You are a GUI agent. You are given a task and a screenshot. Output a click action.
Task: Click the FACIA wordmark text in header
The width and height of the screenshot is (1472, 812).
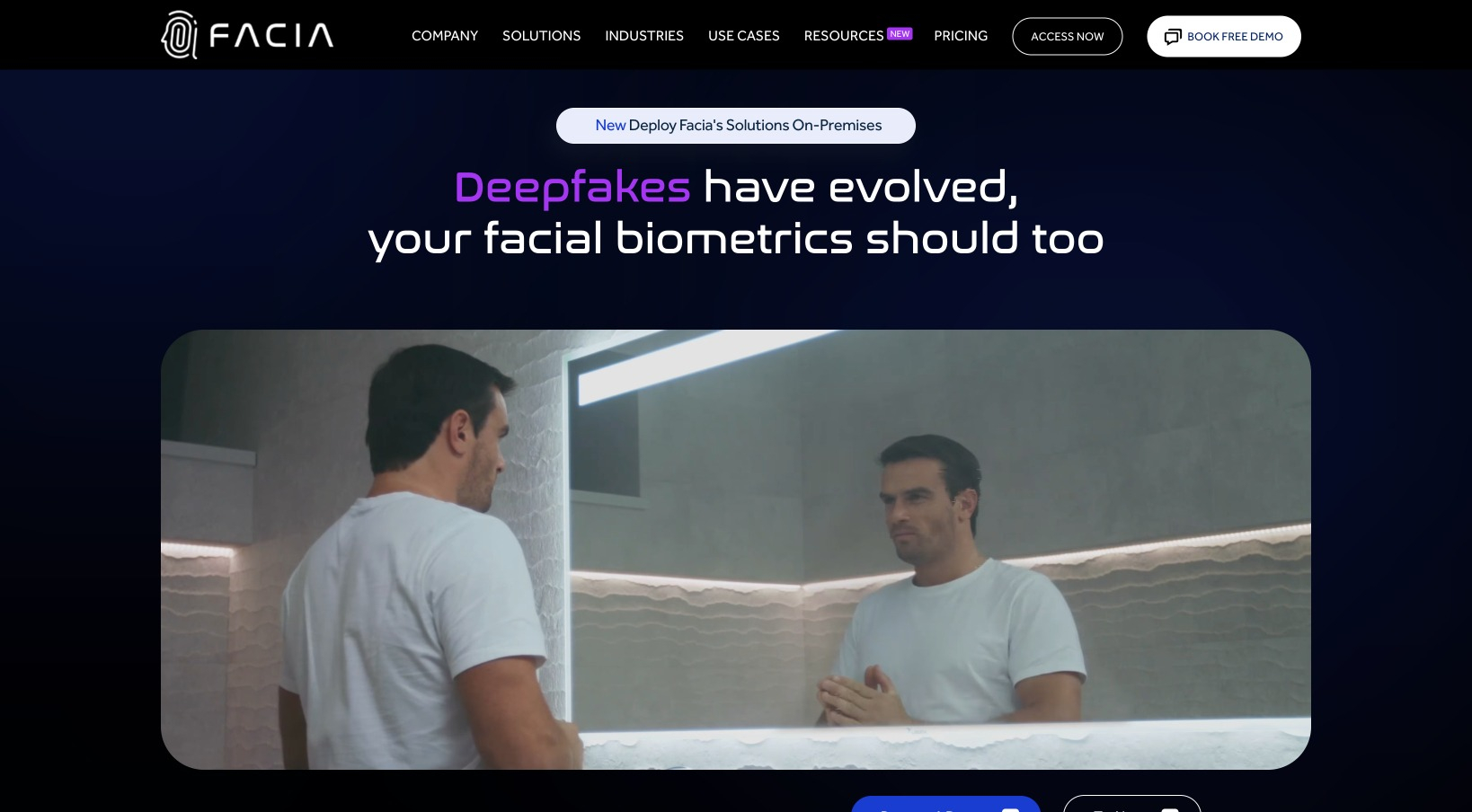tap(271, 36)
